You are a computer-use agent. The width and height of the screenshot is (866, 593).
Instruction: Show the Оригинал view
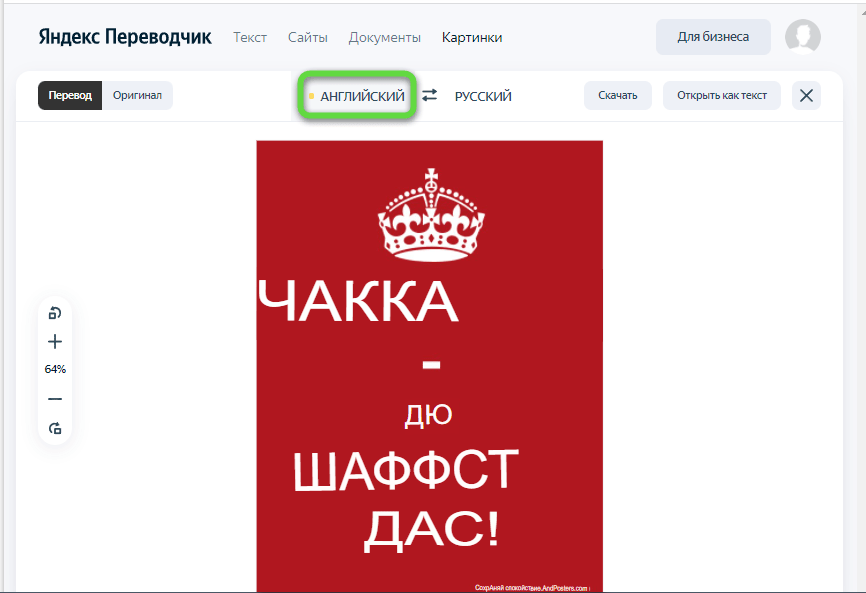tap(138, 96)
